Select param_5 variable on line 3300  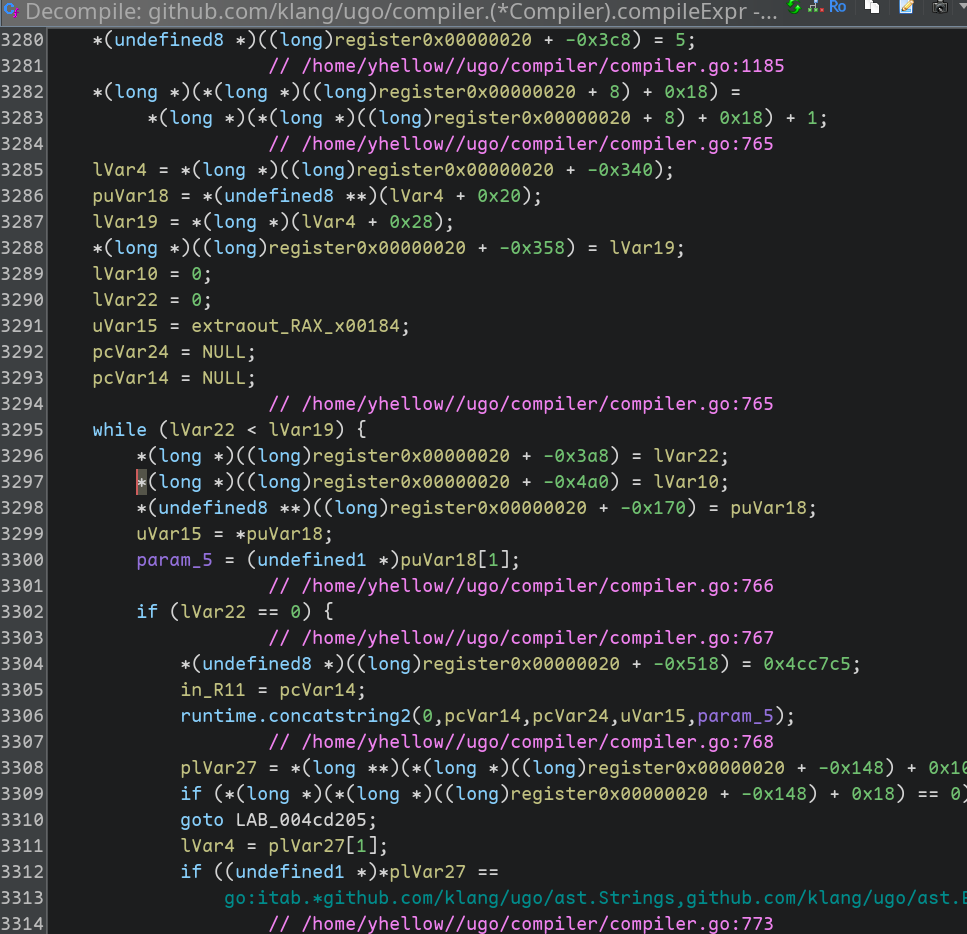pyautogui.click(x=174, y=559)
